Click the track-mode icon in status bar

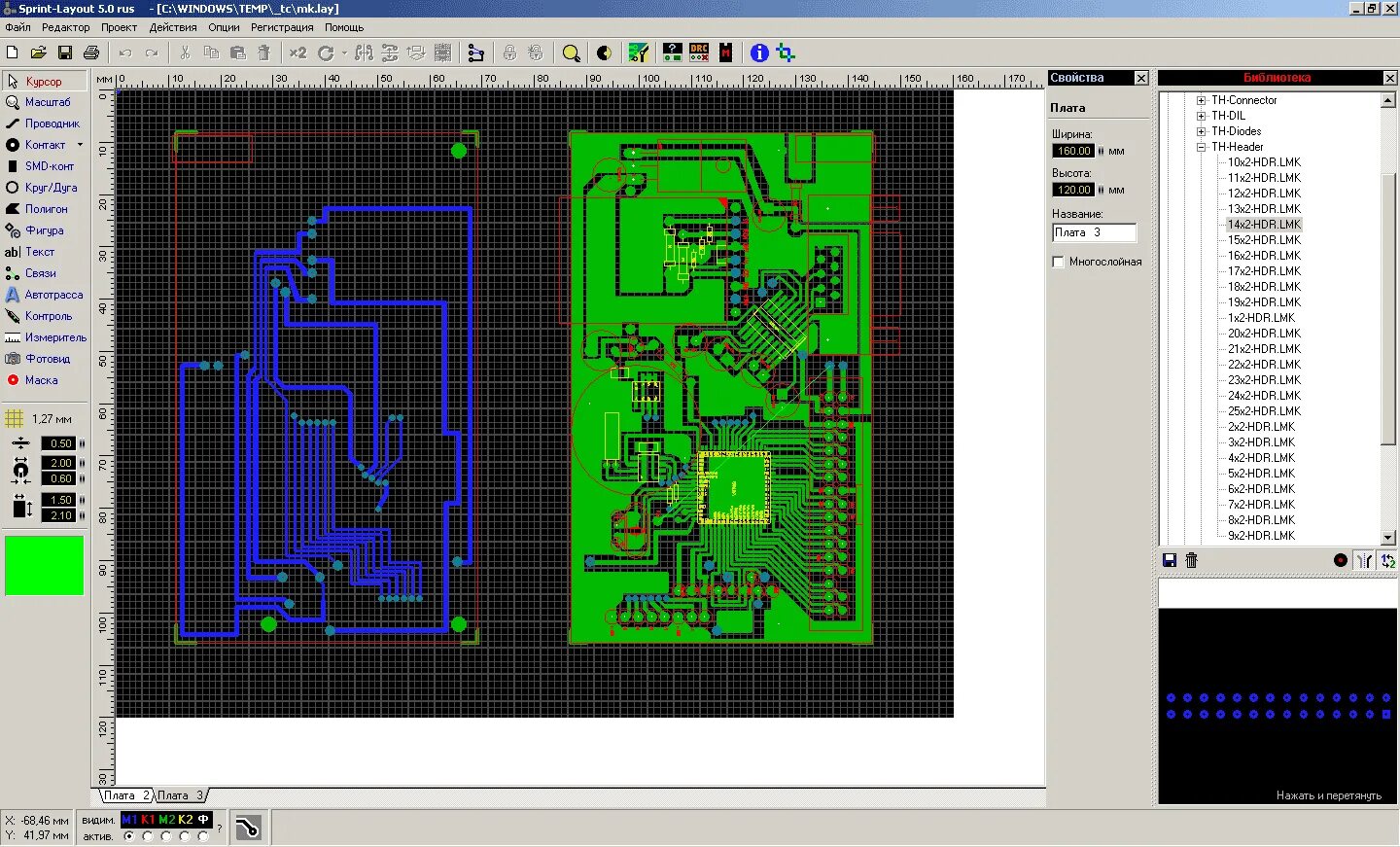[x=248, y=828]
